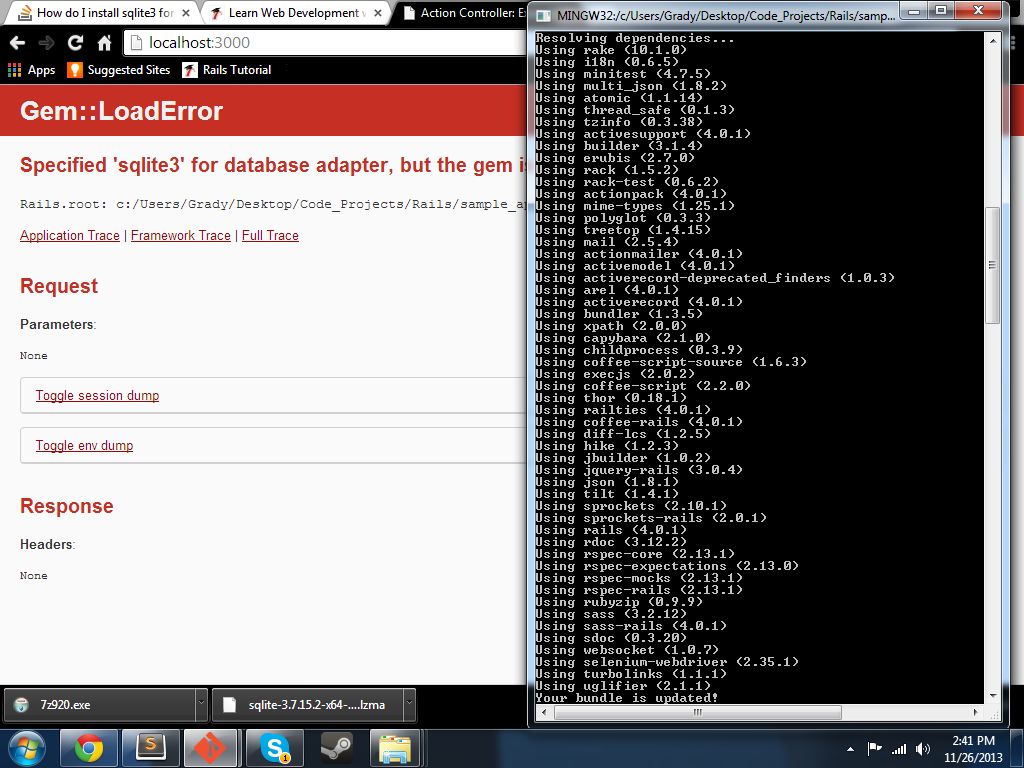This screenshot has height=768, width=1024.
Task: Click the 'Using selenium-webdriver (2.35.1)' line
Action: [x=667, y=662]
